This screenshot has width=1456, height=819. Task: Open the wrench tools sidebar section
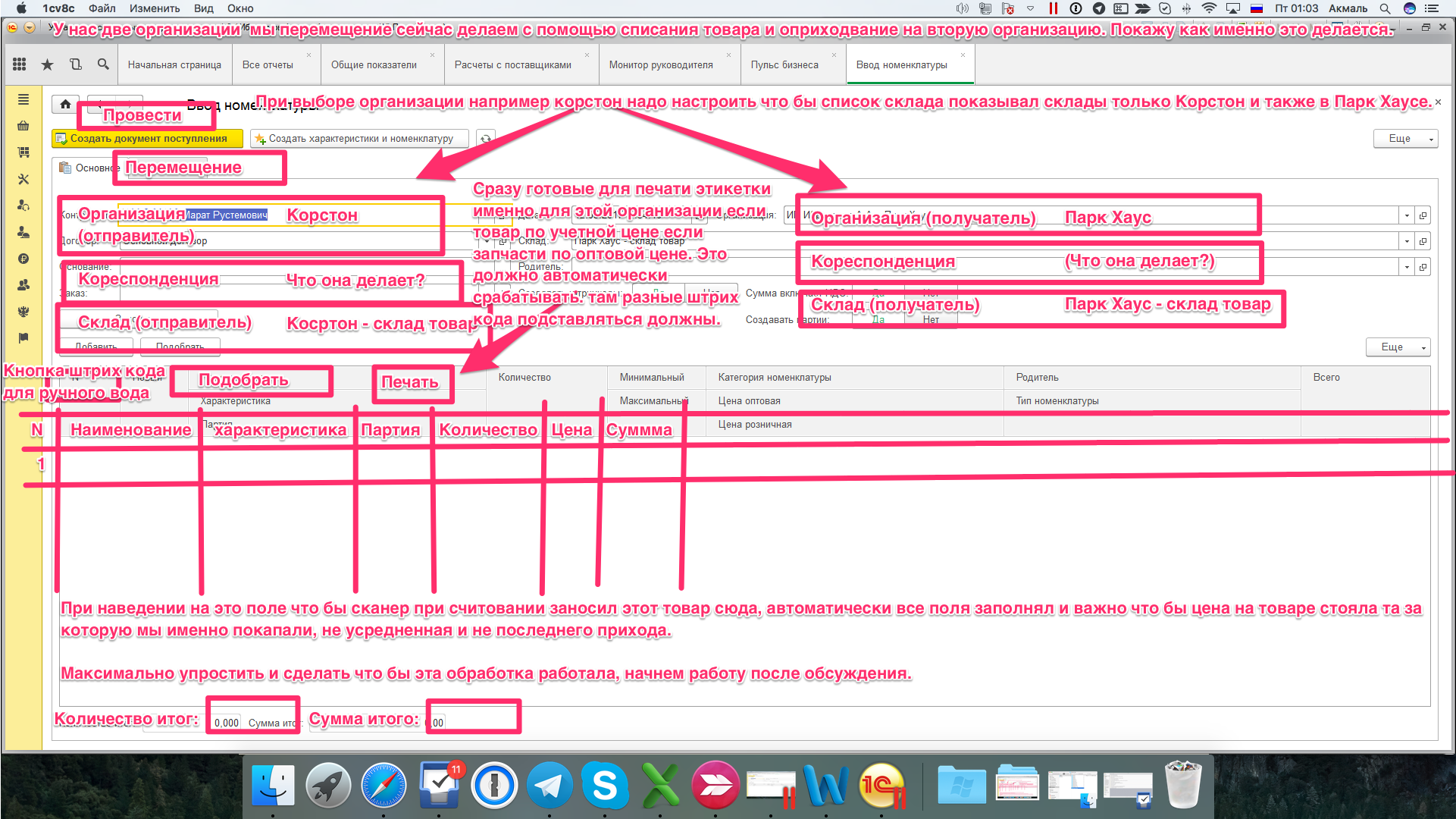pyautogui.click(x=23, y=179)
